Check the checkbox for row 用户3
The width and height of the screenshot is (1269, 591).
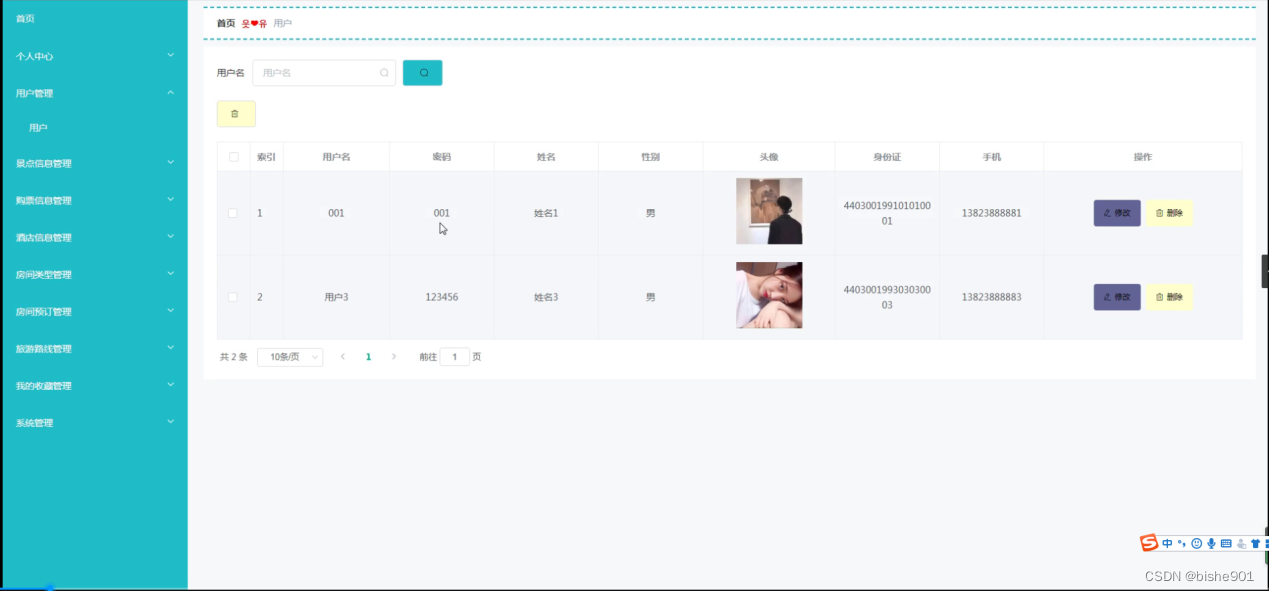[x=233, y=297]
